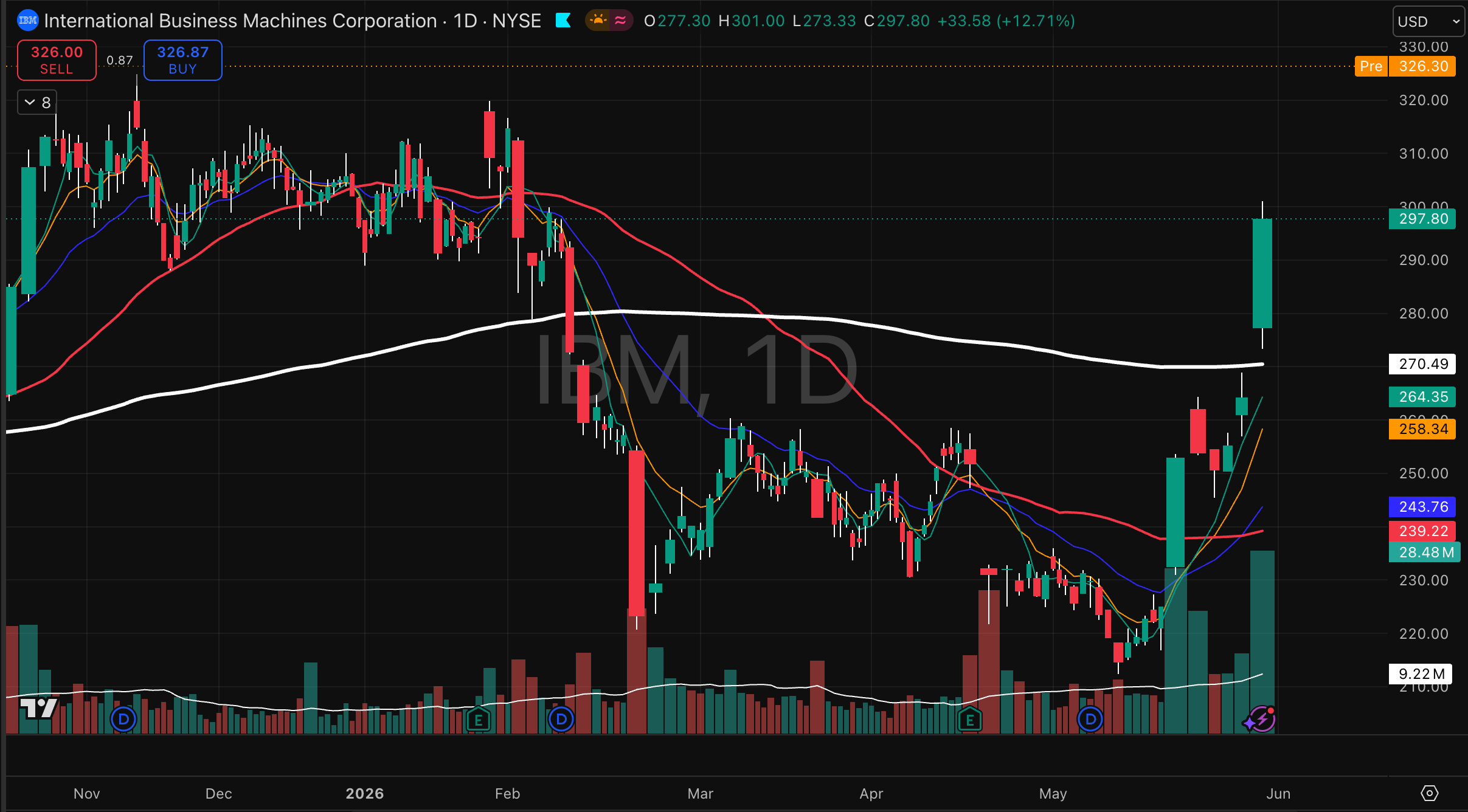Click the spread value 0.87
Screen dimensions: 1468x812
click(x=120, y=60)
